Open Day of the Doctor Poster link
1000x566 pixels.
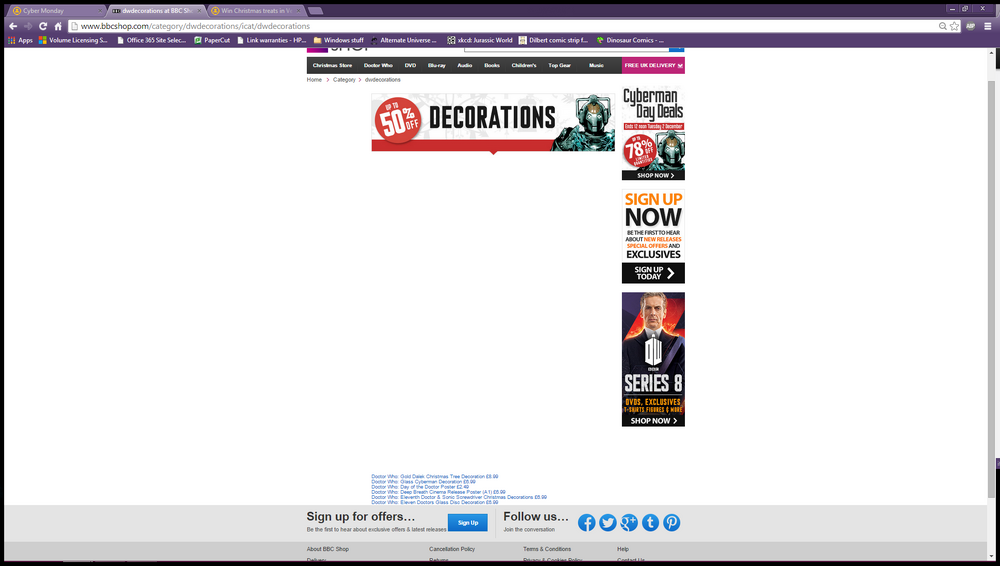420,487
